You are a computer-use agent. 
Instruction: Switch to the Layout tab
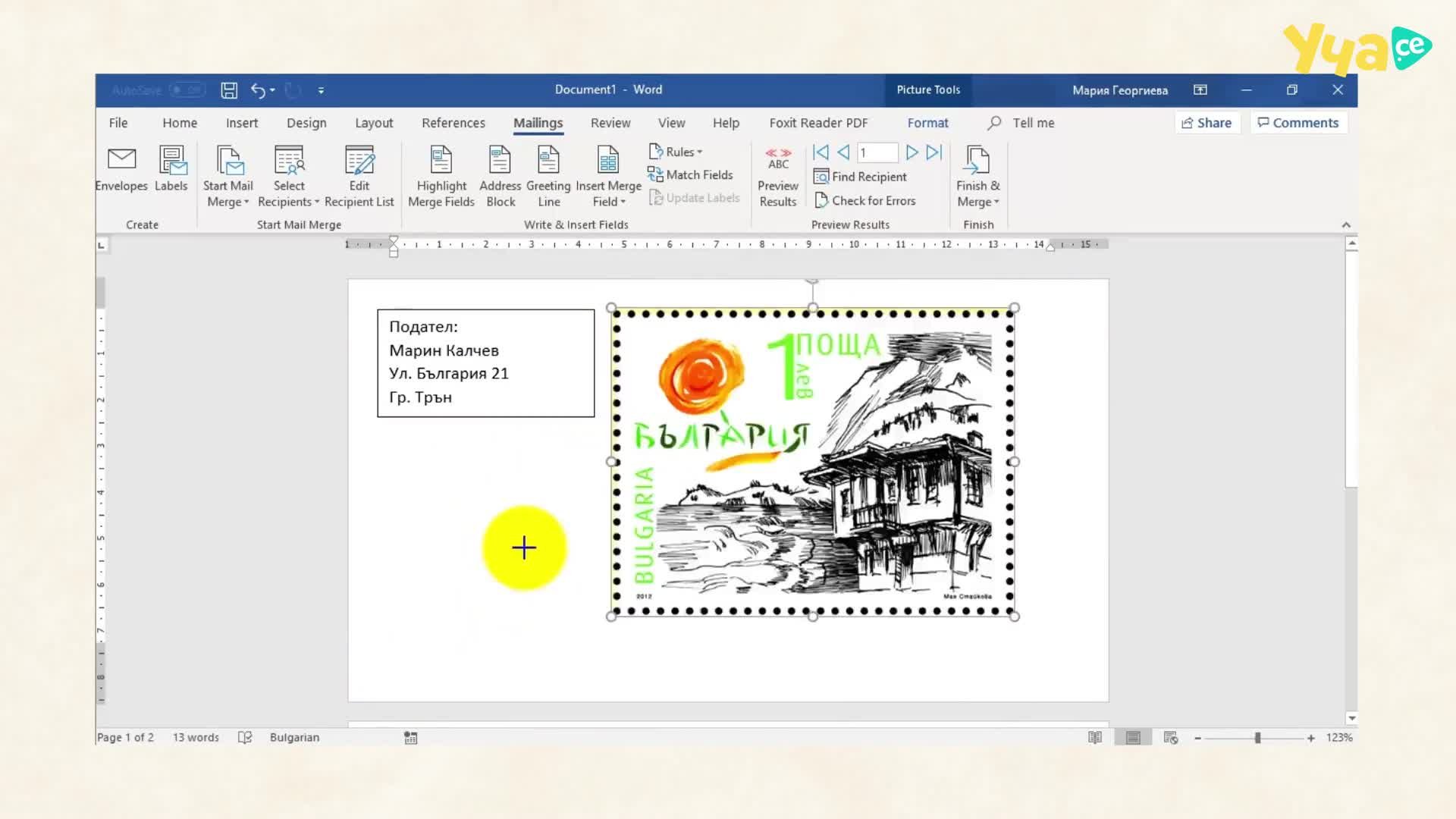click(x=374, y=123)
